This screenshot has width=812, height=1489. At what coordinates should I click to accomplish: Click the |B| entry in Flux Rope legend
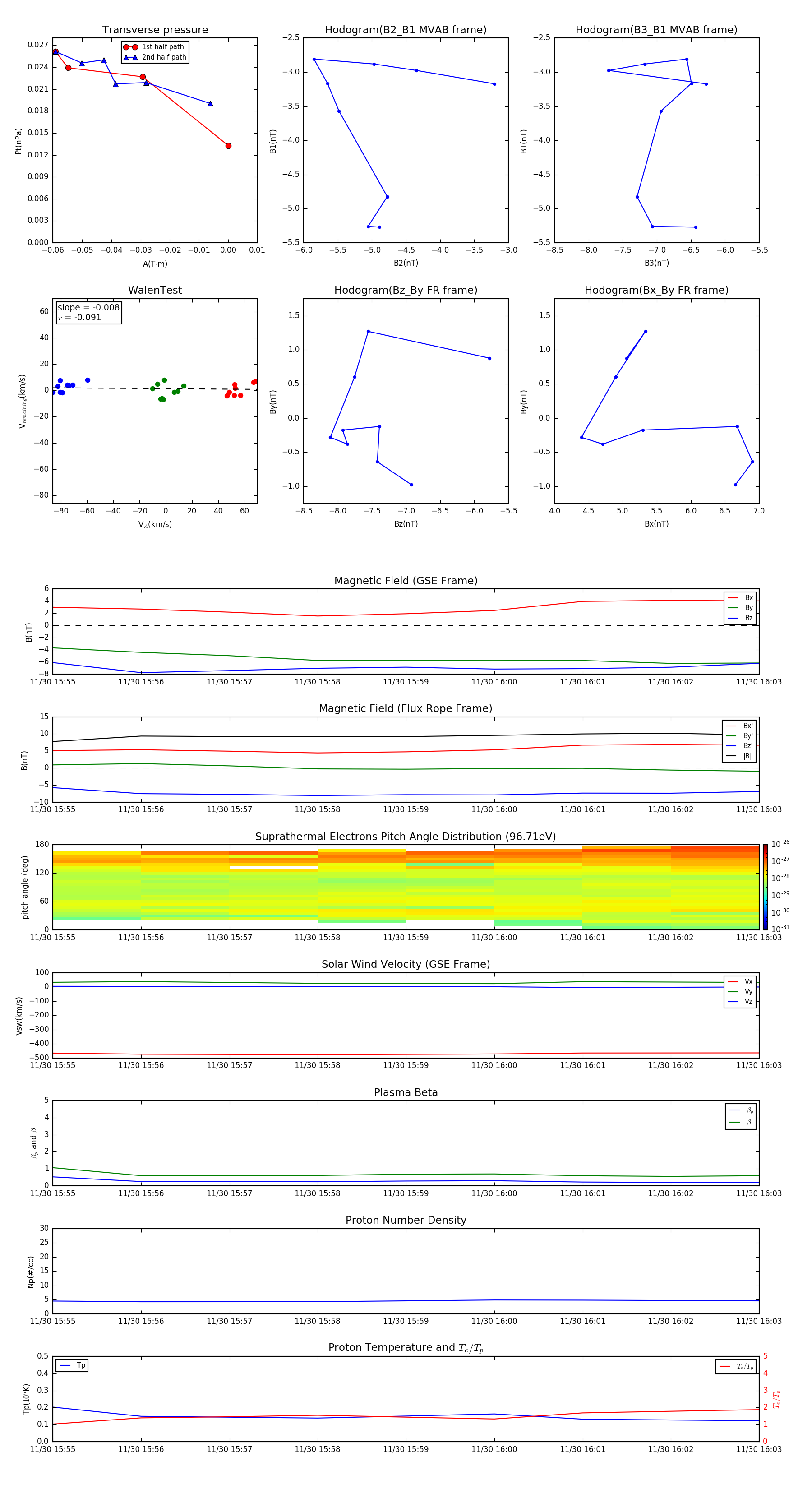pyautogui.click(x=739, y=756)
